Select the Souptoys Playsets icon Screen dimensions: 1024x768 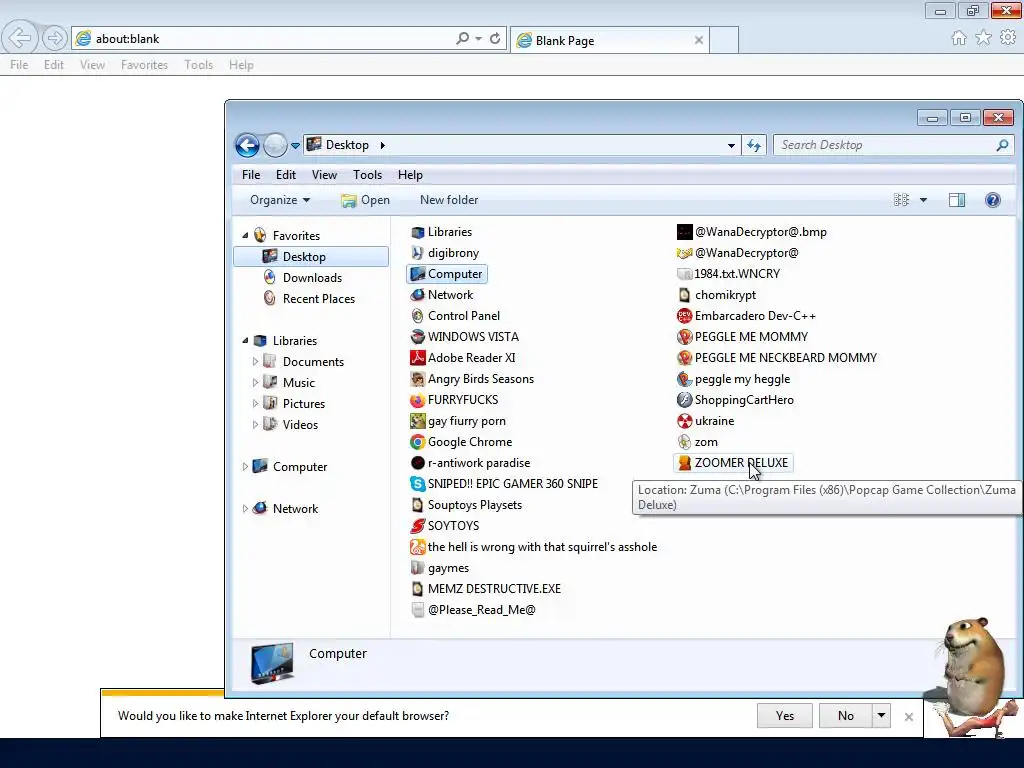417,505
